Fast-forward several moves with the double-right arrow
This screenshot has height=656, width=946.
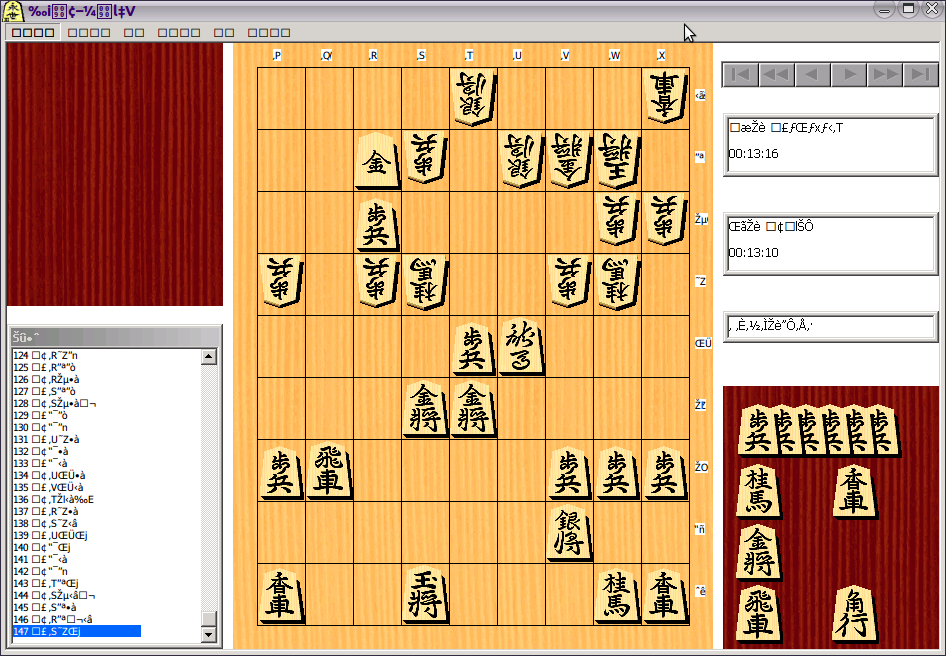pyautogui.click(x=885, y=75)
